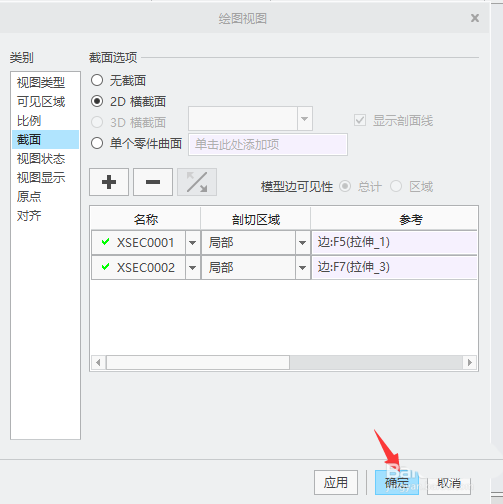The image size is (503, 504).
Task: Click the 剖切区域 column header
Action: (256, 219)
